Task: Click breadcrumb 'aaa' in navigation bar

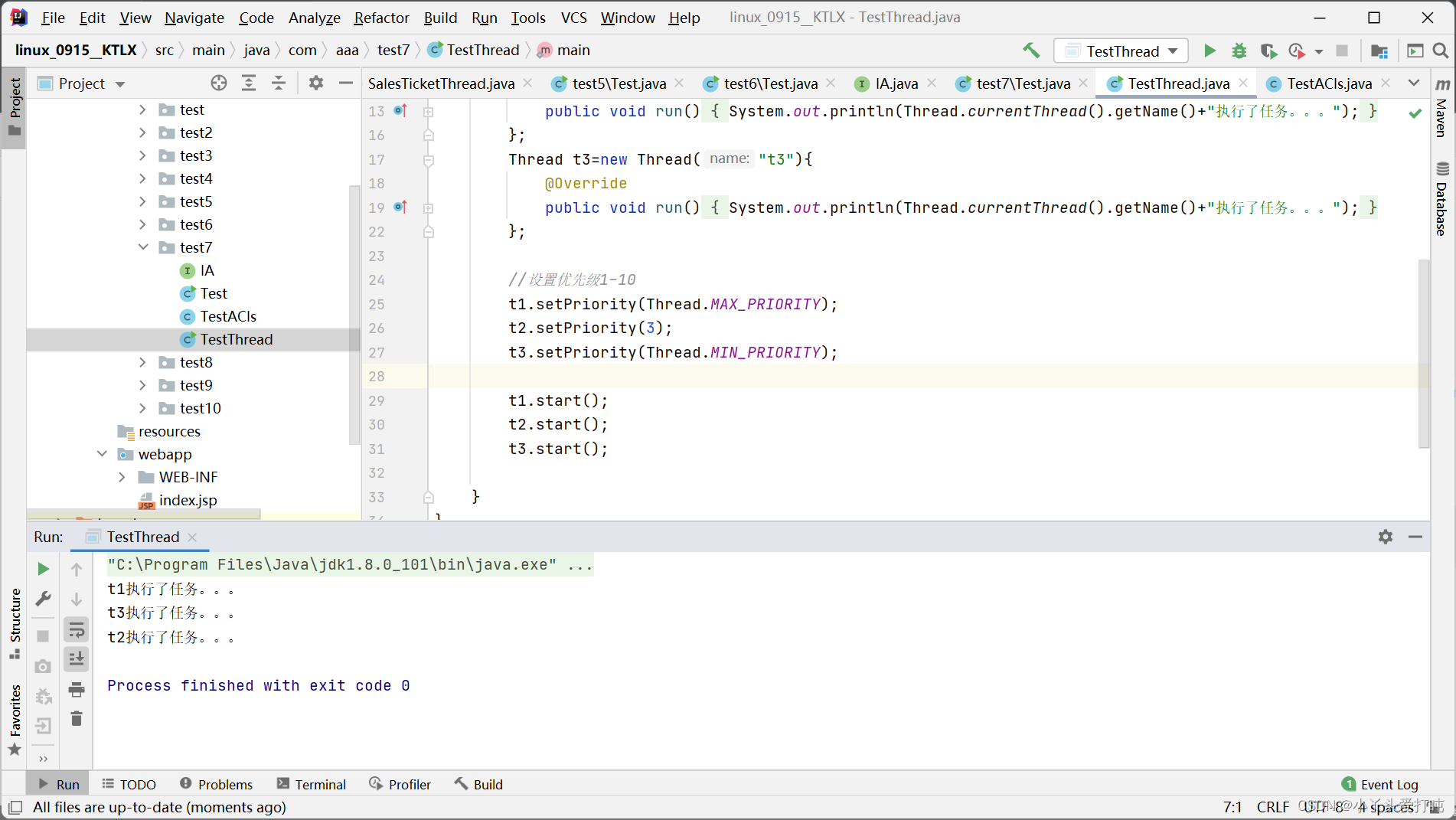Action: 347,51
